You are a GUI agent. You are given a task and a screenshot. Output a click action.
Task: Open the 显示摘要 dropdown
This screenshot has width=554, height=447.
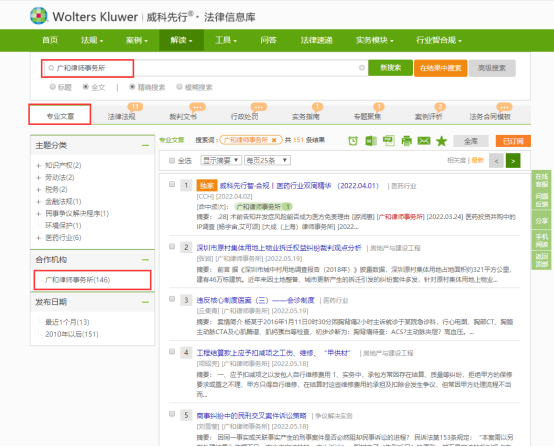221,160
